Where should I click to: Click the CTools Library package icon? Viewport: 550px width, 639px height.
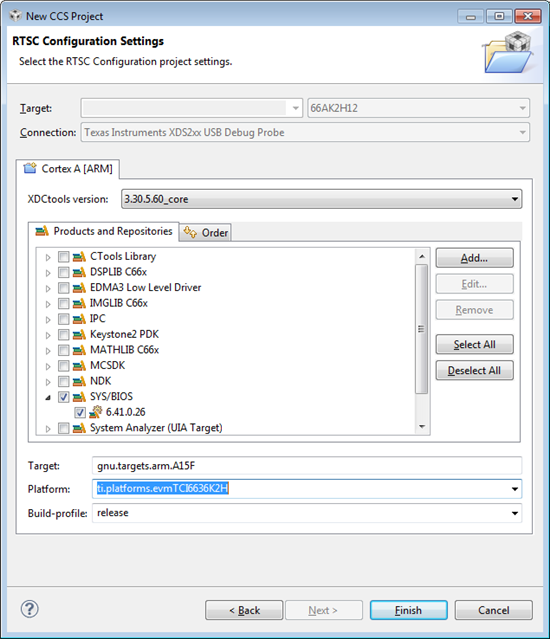tap(79, 256)
